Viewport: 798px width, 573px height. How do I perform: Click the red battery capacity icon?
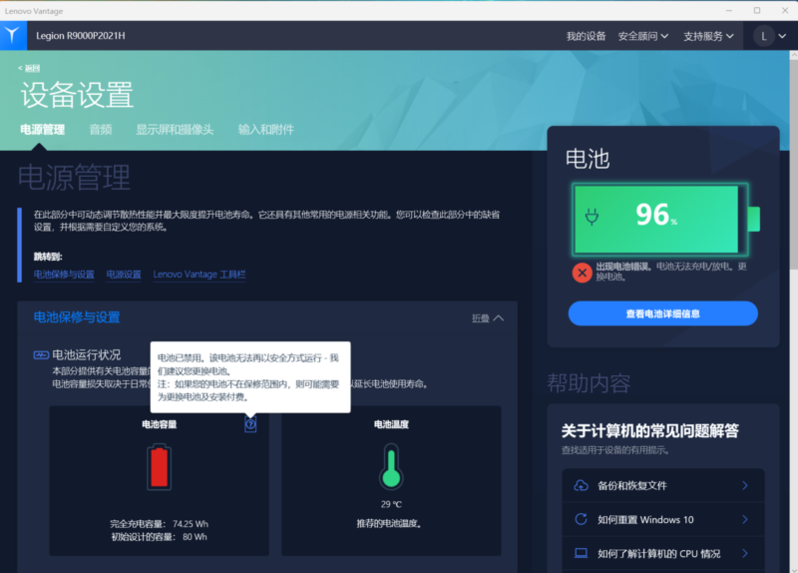pyautogui.click(x=159, y=467)
